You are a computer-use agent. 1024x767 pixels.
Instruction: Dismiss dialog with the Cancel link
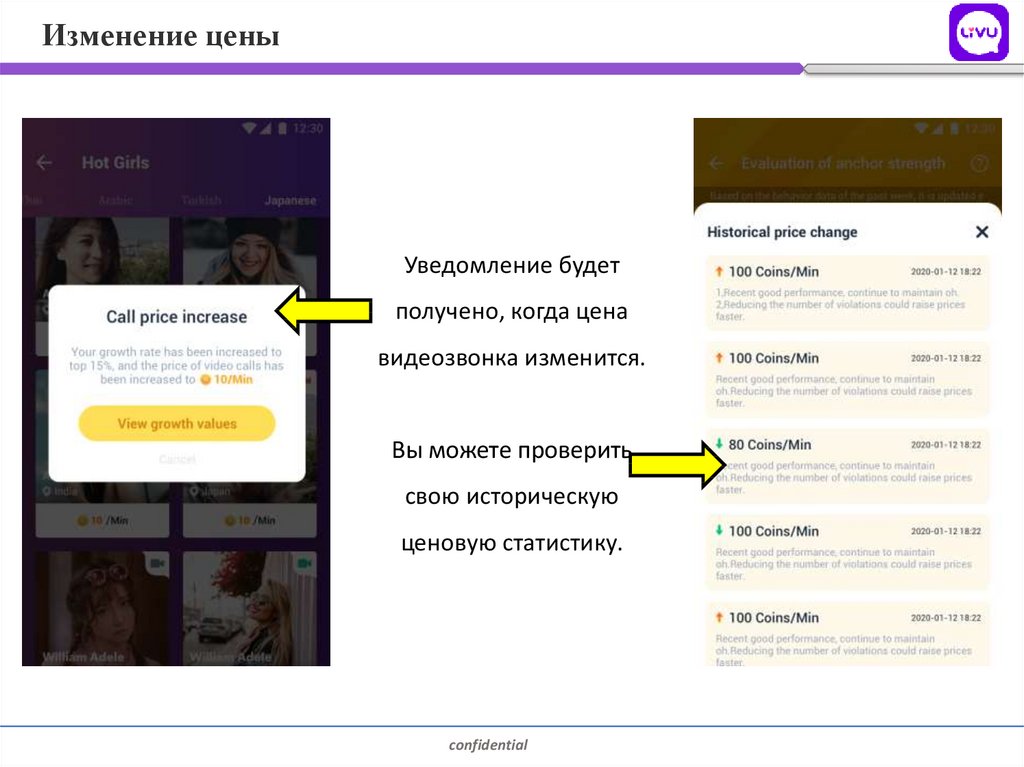click(x=177, y=459)
